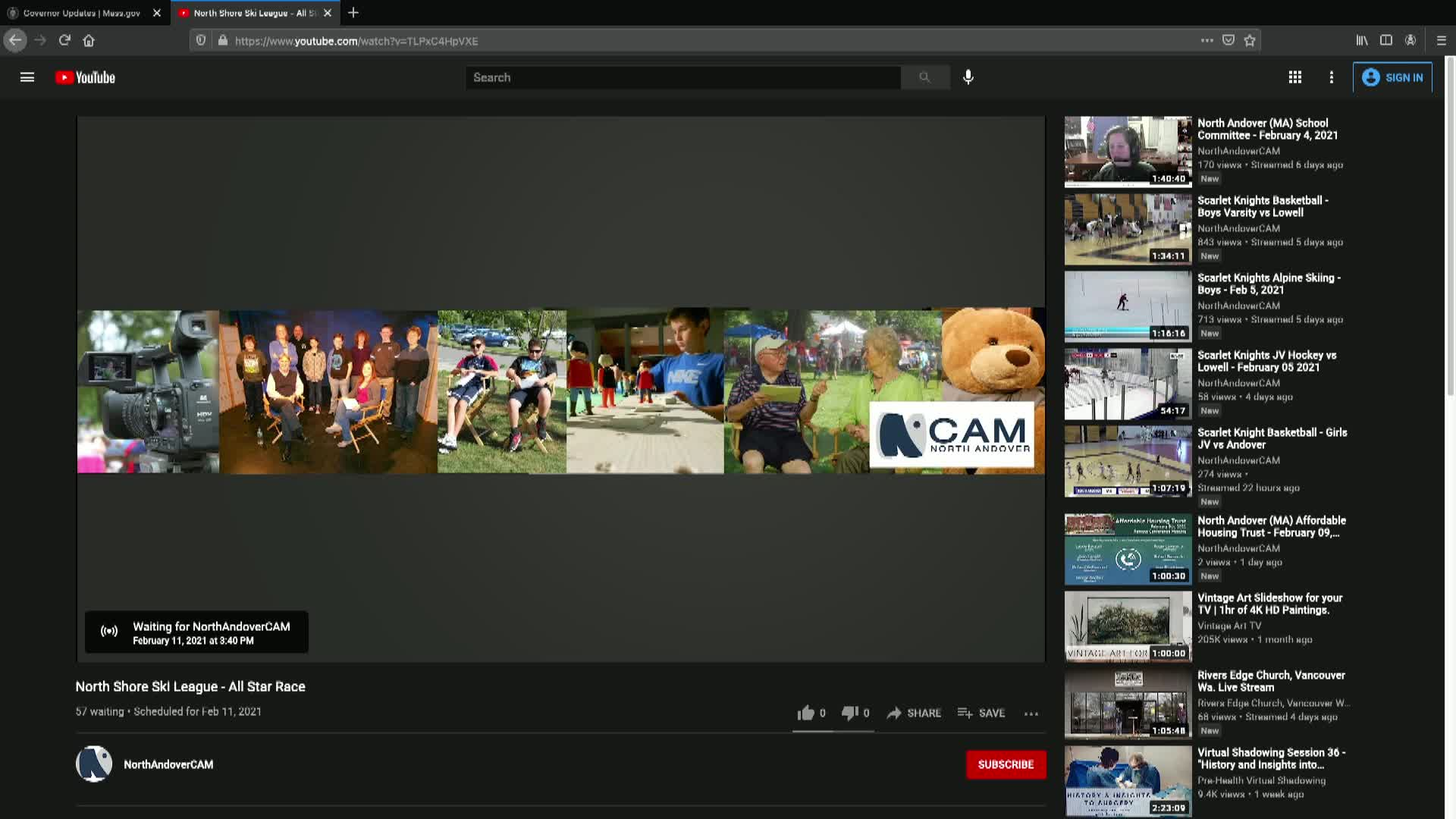1456x819 pixels.
Task: Click the Waiting for NorthAndoverCAM overlay
Action: click(x=196, y=632)
